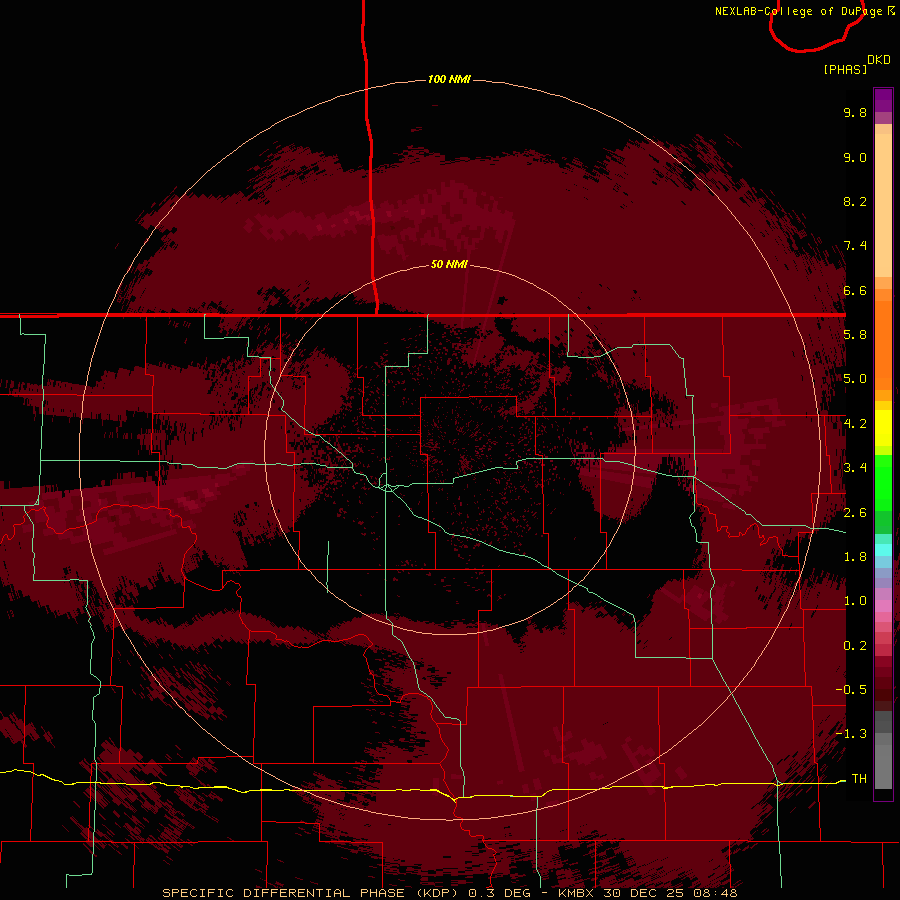Click the -1.3 value on color scale

click(851, 734)
